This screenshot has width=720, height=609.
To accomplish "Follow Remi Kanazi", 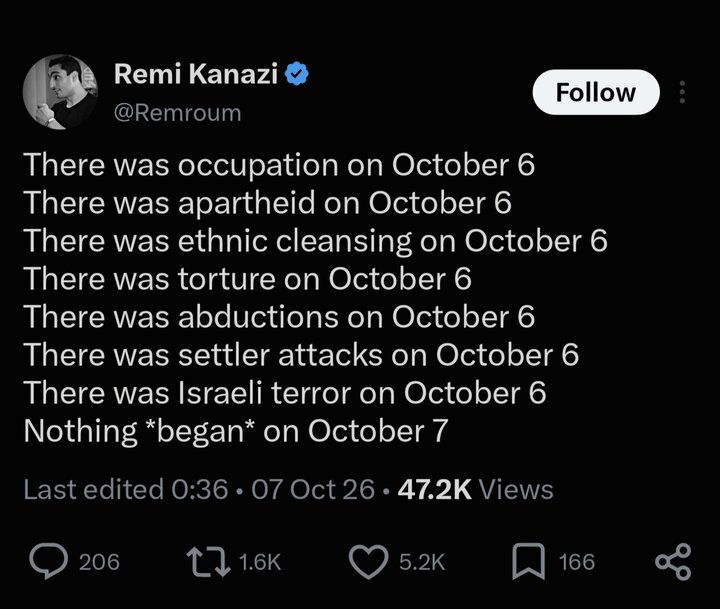I will coord(596,92).
